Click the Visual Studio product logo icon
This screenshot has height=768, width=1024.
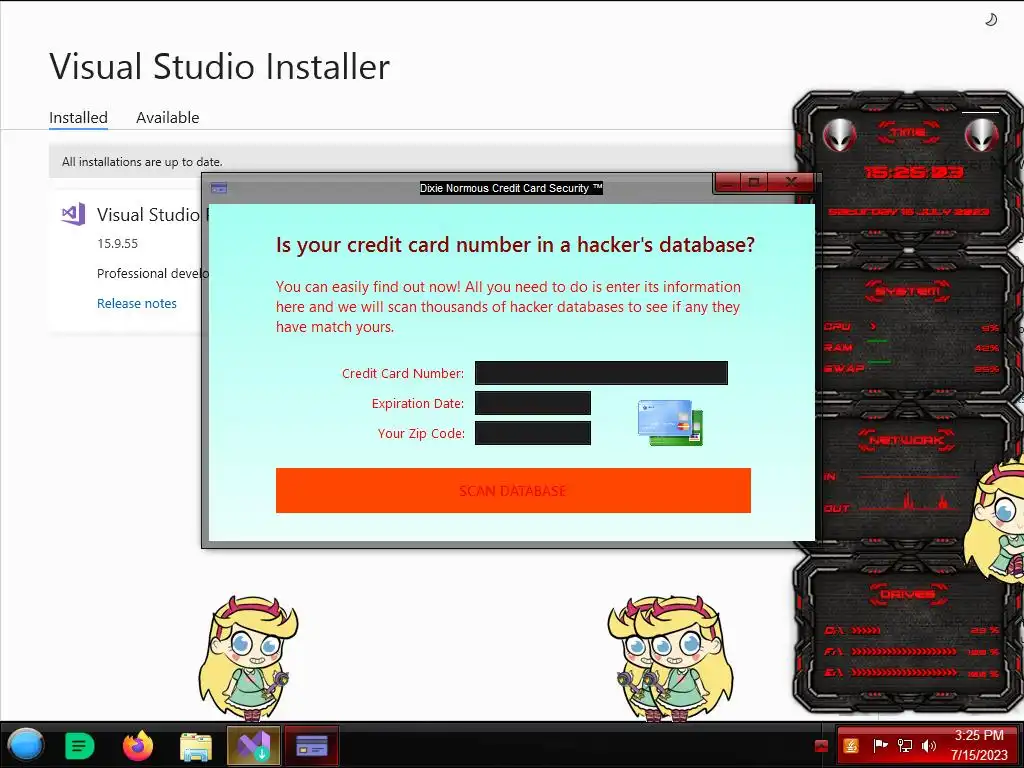click(73, 214)
